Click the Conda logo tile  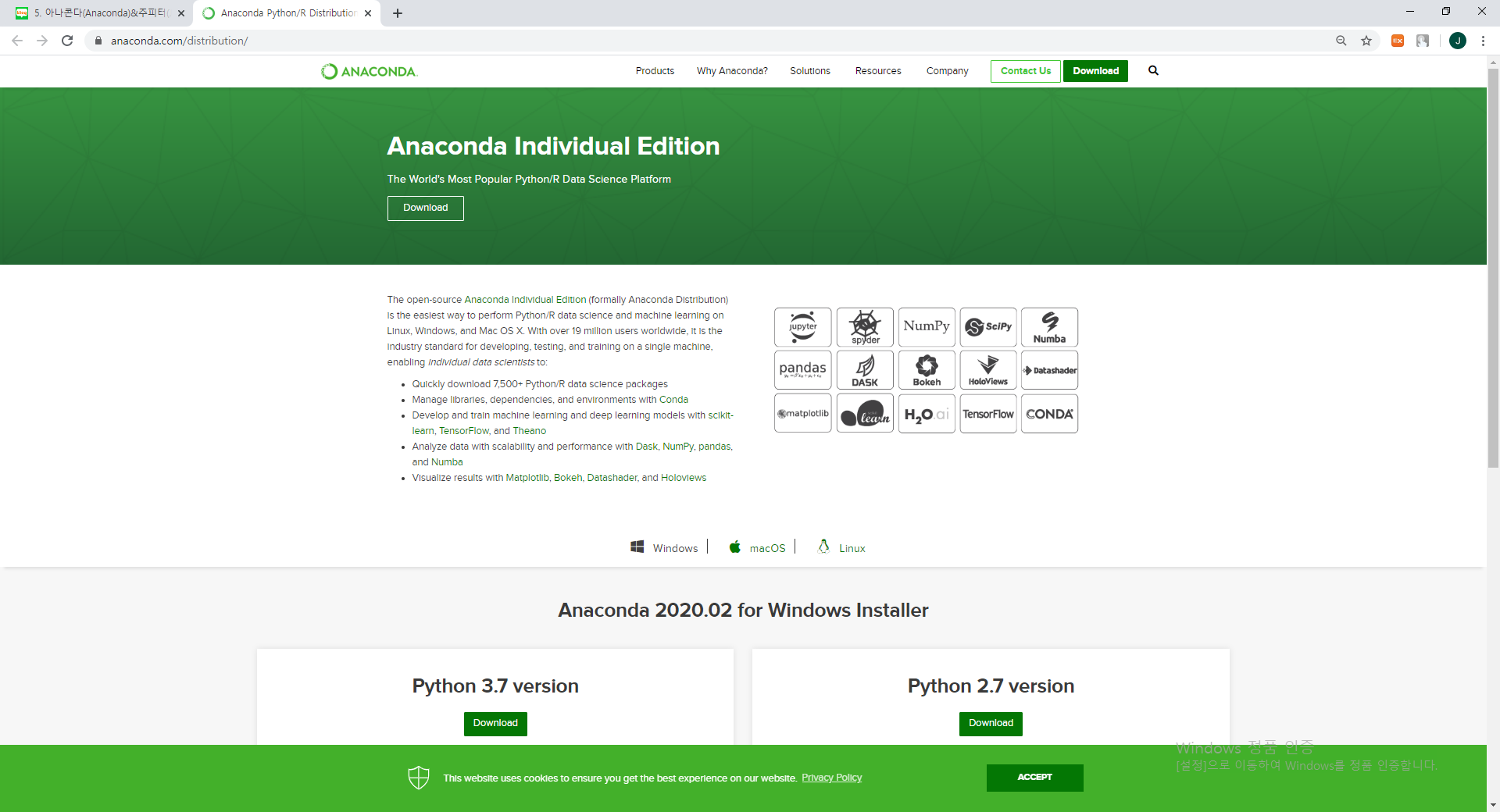tap(1049, 414)
